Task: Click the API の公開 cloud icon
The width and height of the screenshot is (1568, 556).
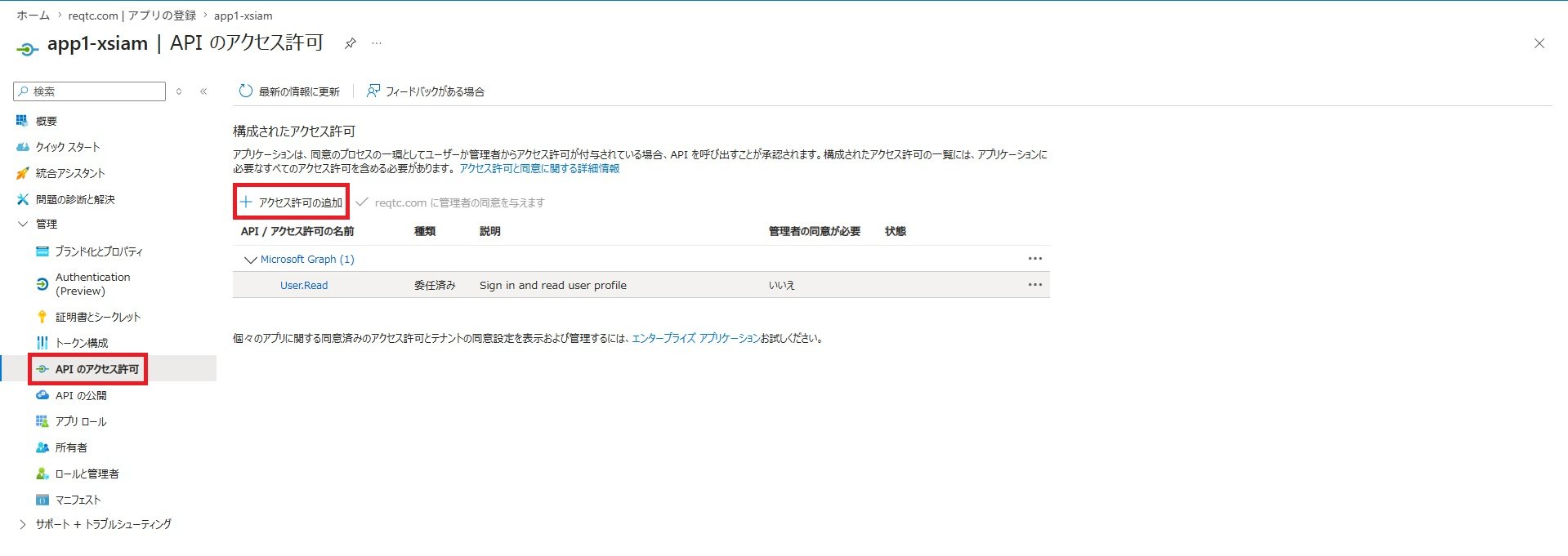Action: tap(42, 395)
